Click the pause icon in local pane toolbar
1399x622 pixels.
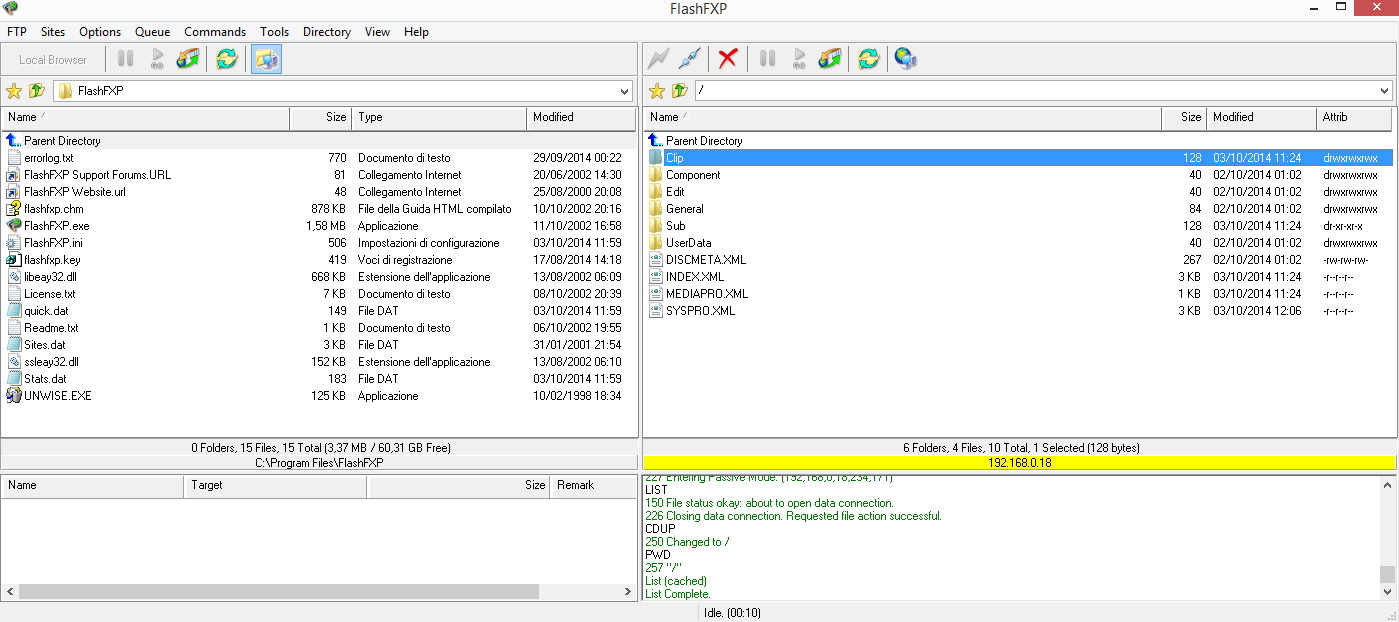pyautogui.click(x=126, y=59)
